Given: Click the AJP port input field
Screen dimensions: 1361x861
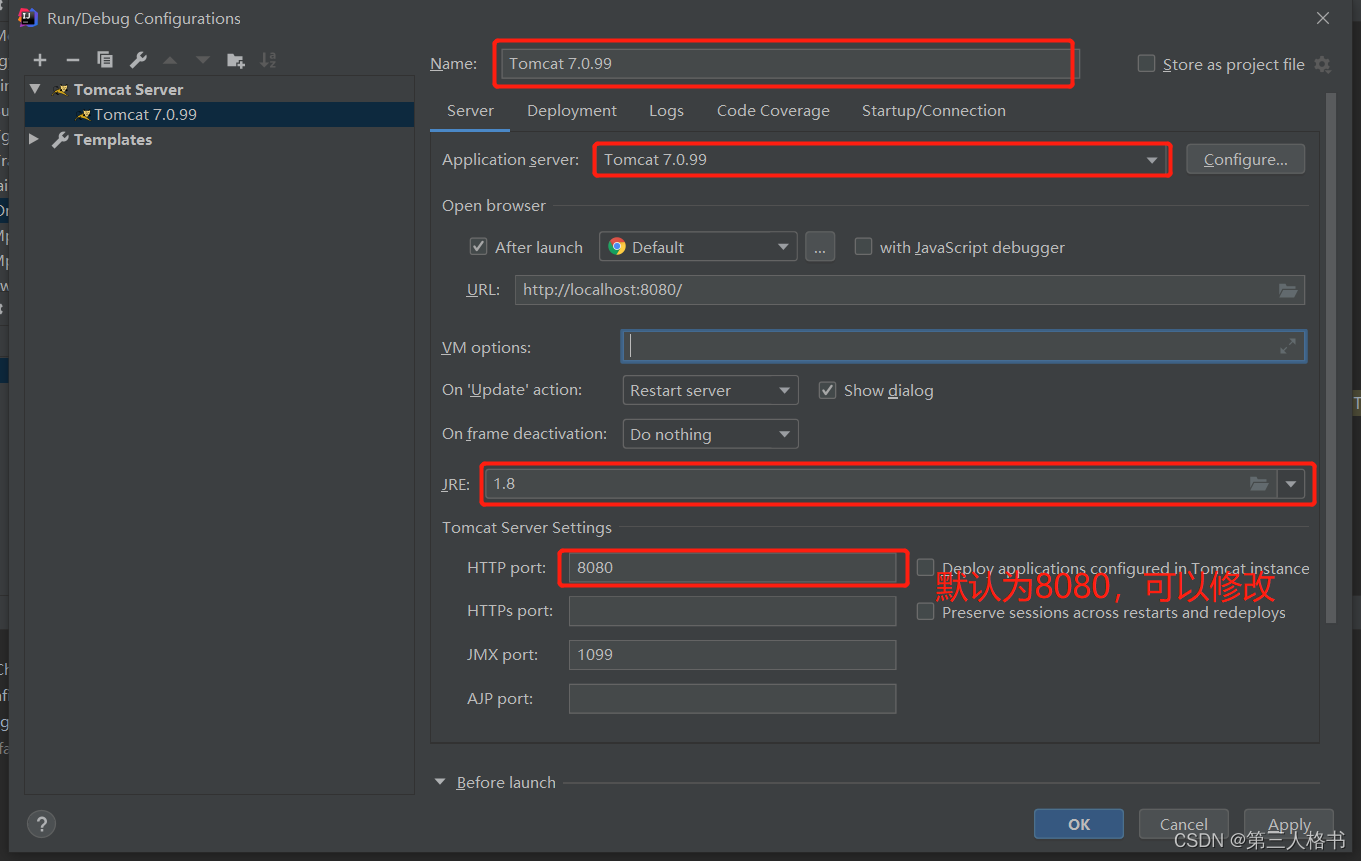Looking at the screenshot, I should click(x=732, y=699).
